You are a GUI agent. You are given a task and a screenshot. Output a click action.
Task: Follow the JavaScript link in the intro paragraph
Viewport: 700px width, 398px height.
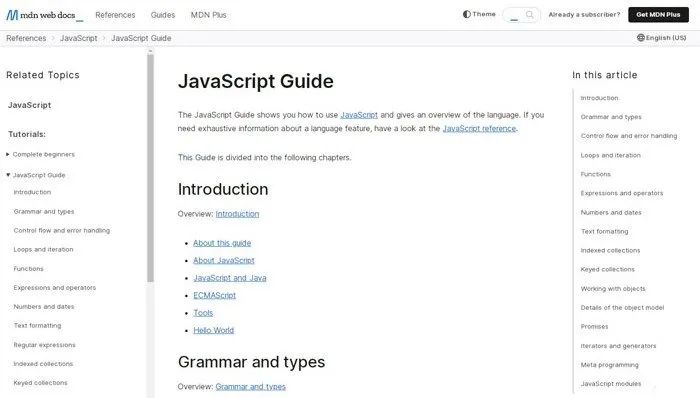[x=359, y=115]
